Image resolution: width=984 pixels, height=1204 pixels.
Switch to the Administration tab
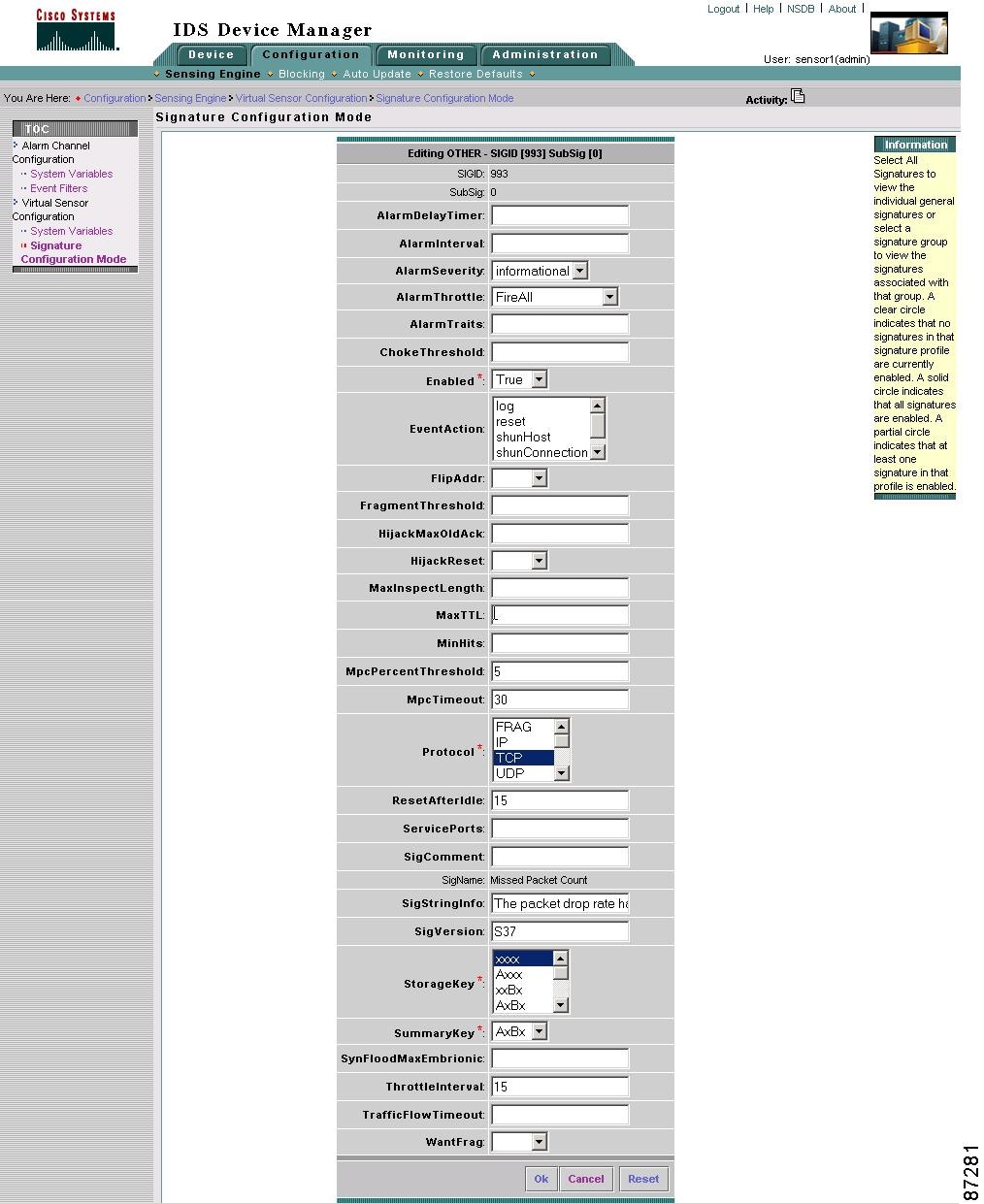pyautogui.click(x=544, y=54)
